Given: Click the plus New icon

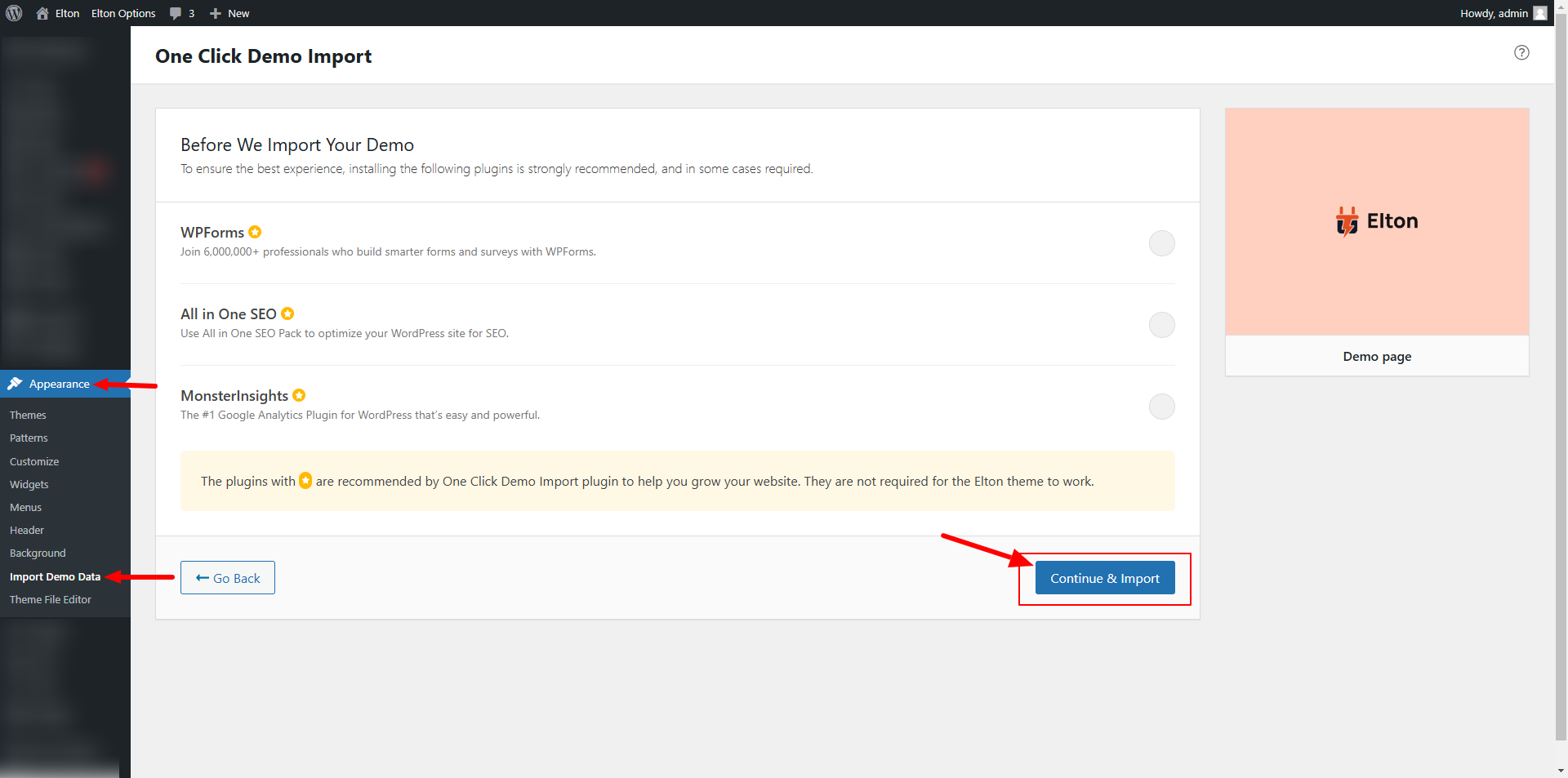Looking at the screenshot, I should click(216, 13).
